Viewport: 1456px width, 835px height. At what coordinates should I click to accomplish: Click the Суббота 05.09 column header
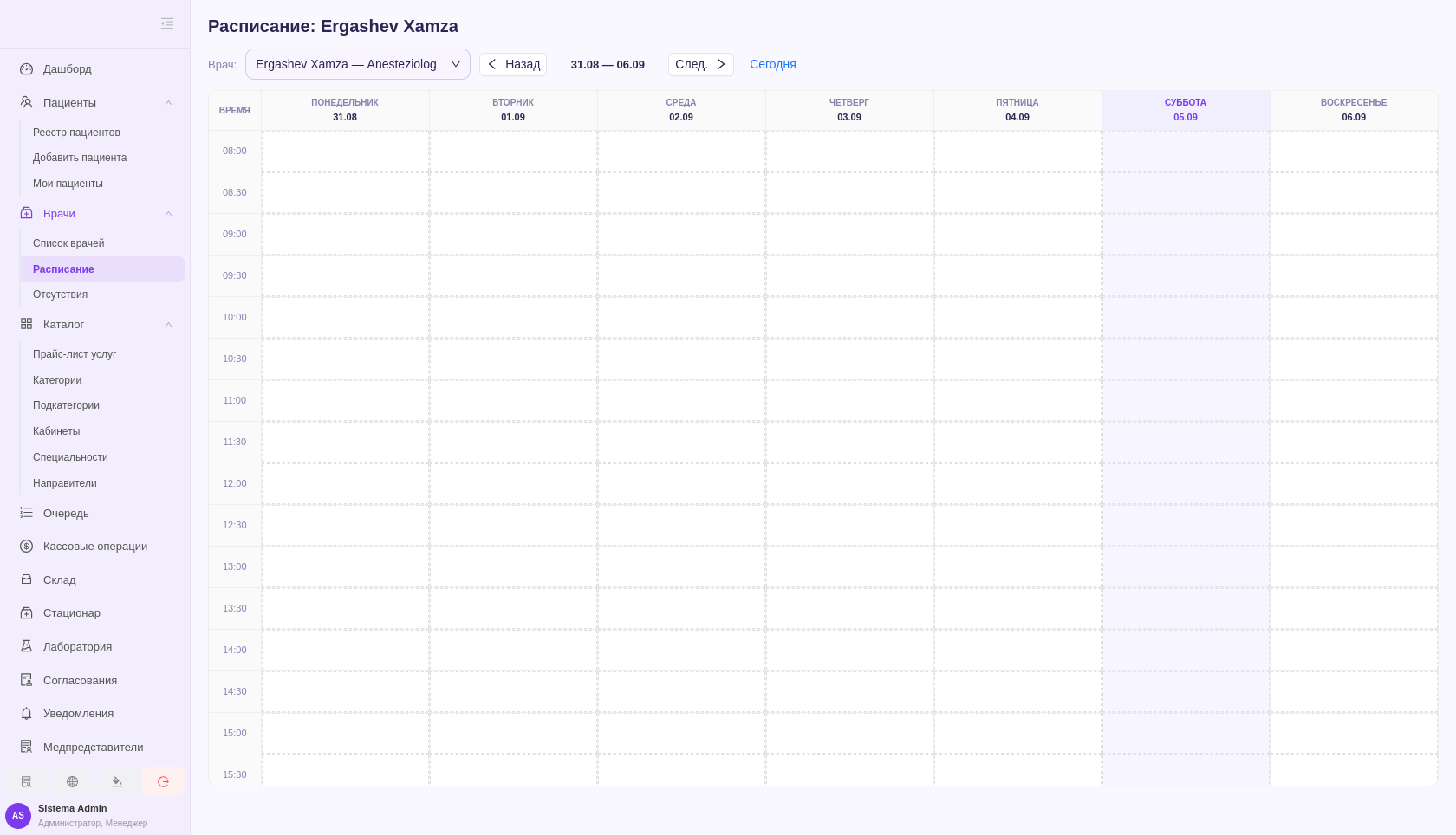pyautogui.click(x=1186, y=110)
